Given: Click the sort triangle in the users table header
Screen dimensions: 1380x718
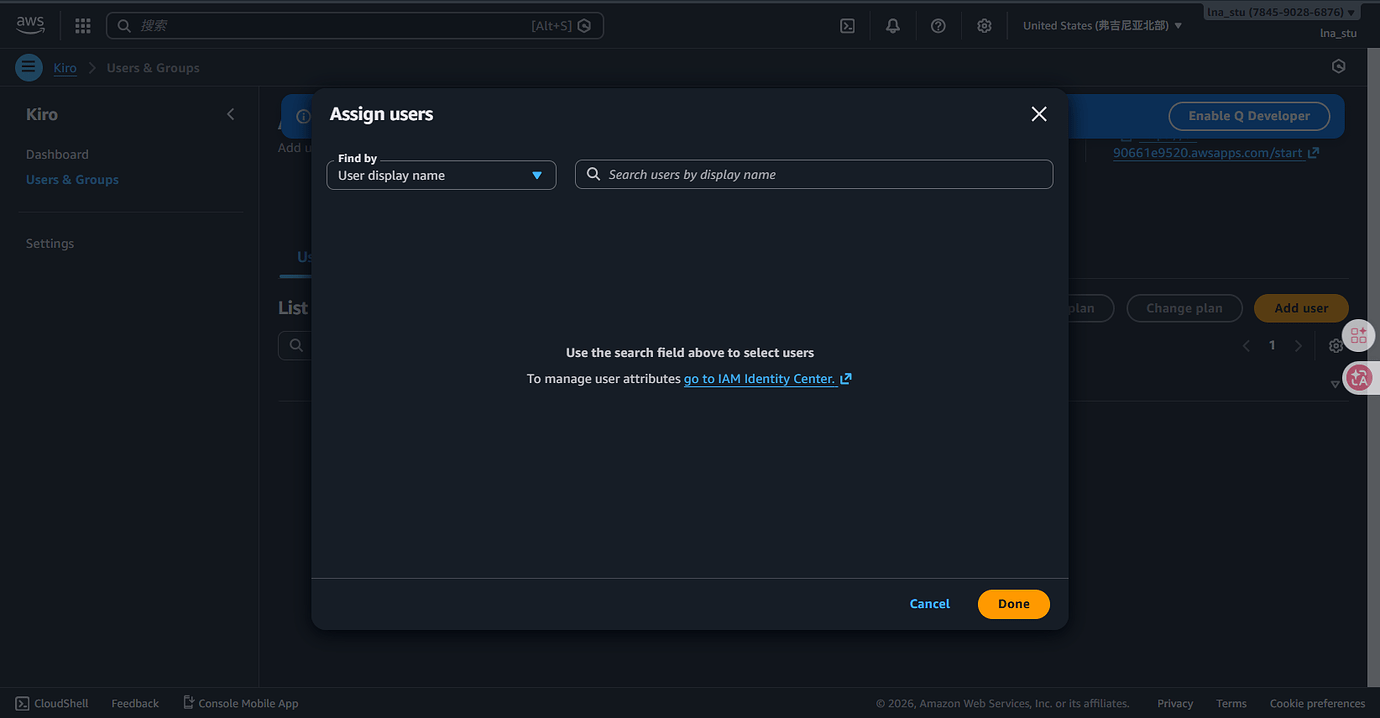Looking at the screenshot, I should 1335,385.
